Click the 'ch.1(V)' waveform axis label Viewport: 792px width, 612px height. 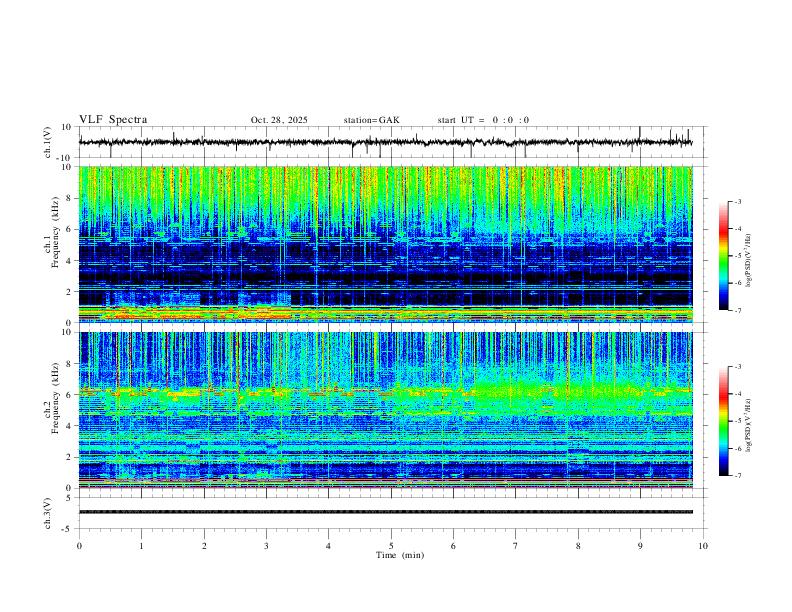click(48, 142)
